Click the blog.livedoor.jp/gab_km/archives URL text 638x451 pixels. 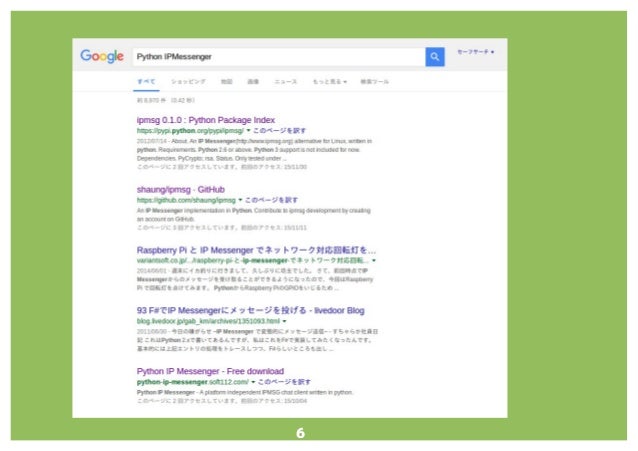[208, 321]
